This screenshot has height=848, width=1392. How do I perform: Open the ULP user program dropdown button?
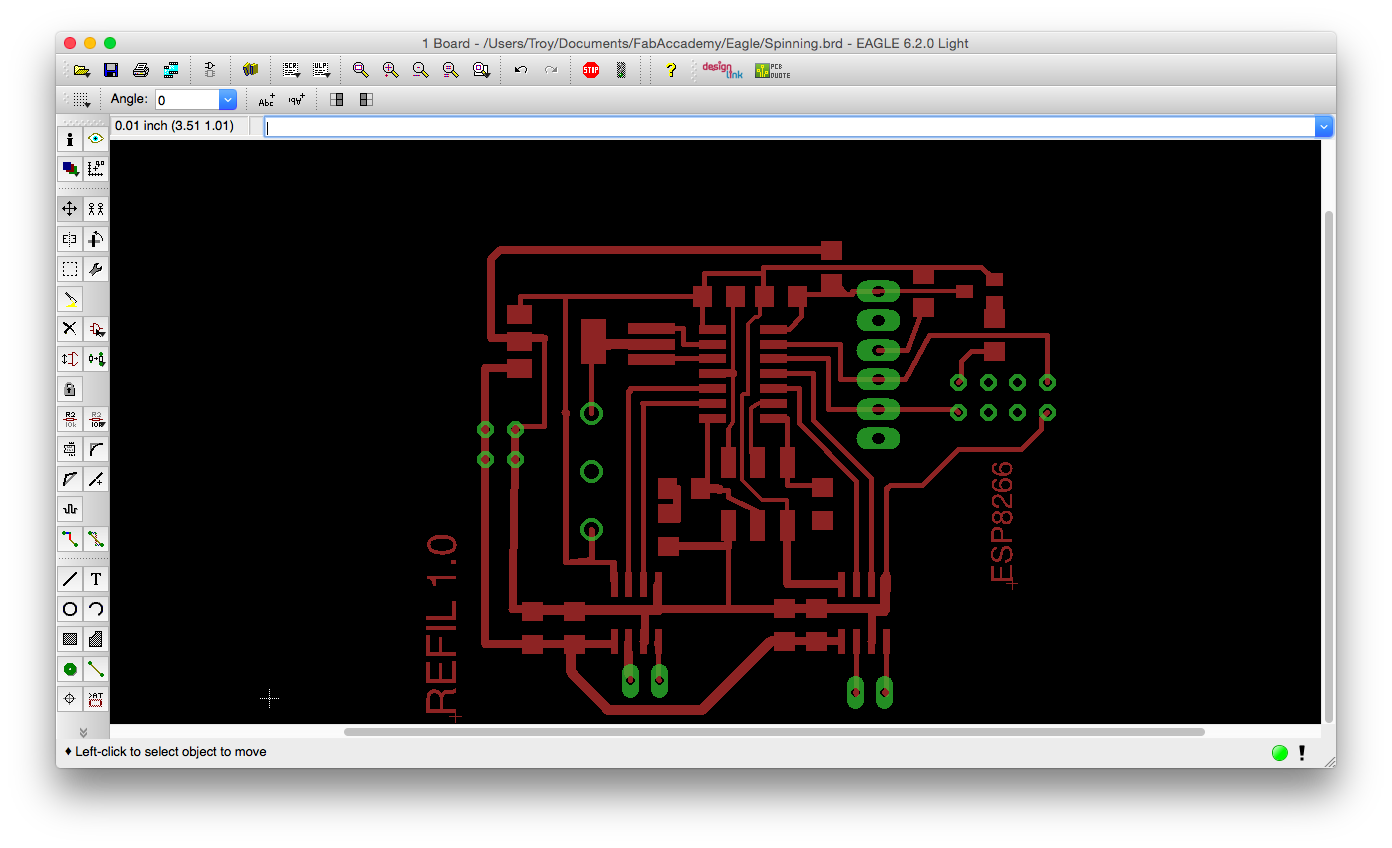tap(321, 70)
